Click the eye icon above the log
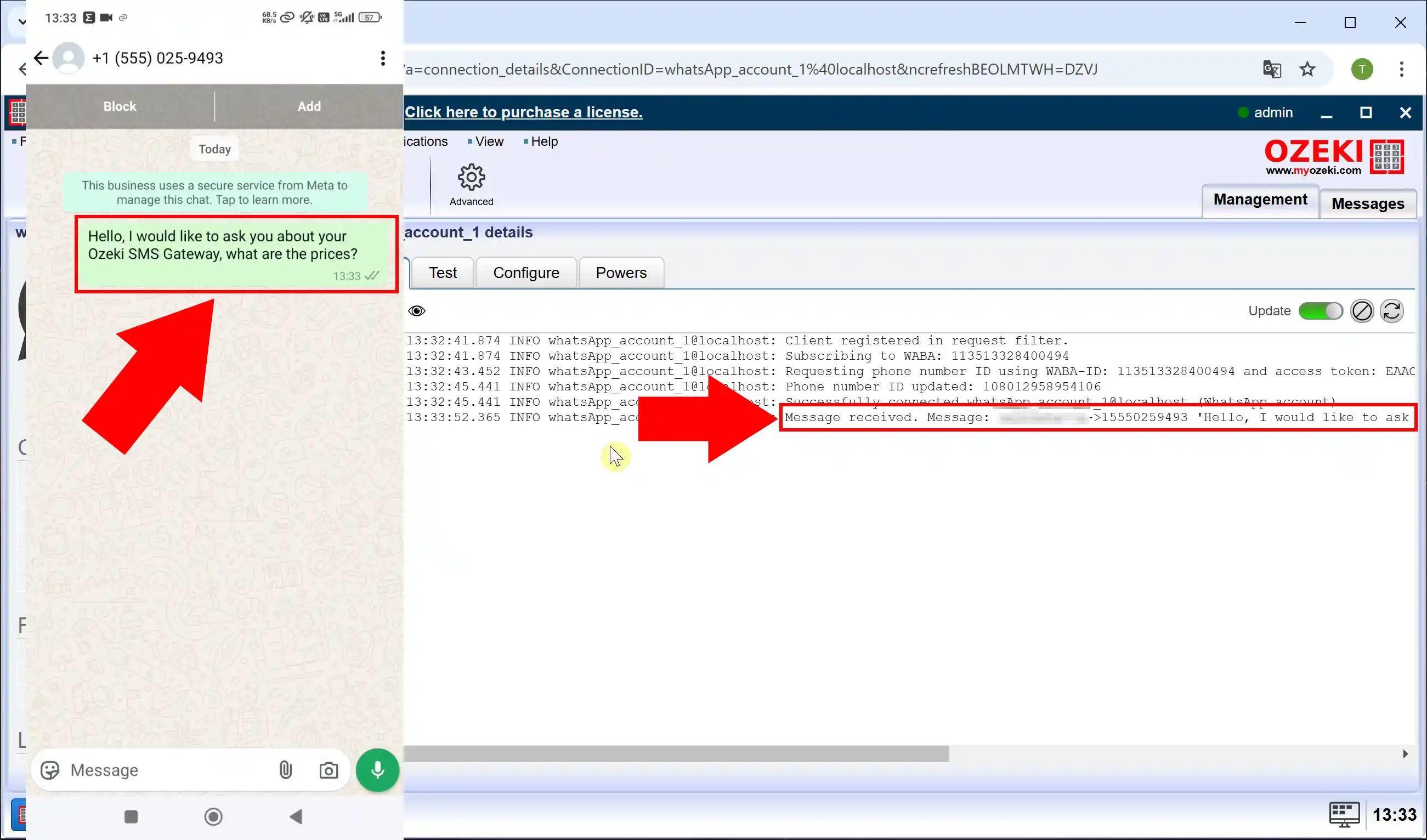 coord(417,311)
